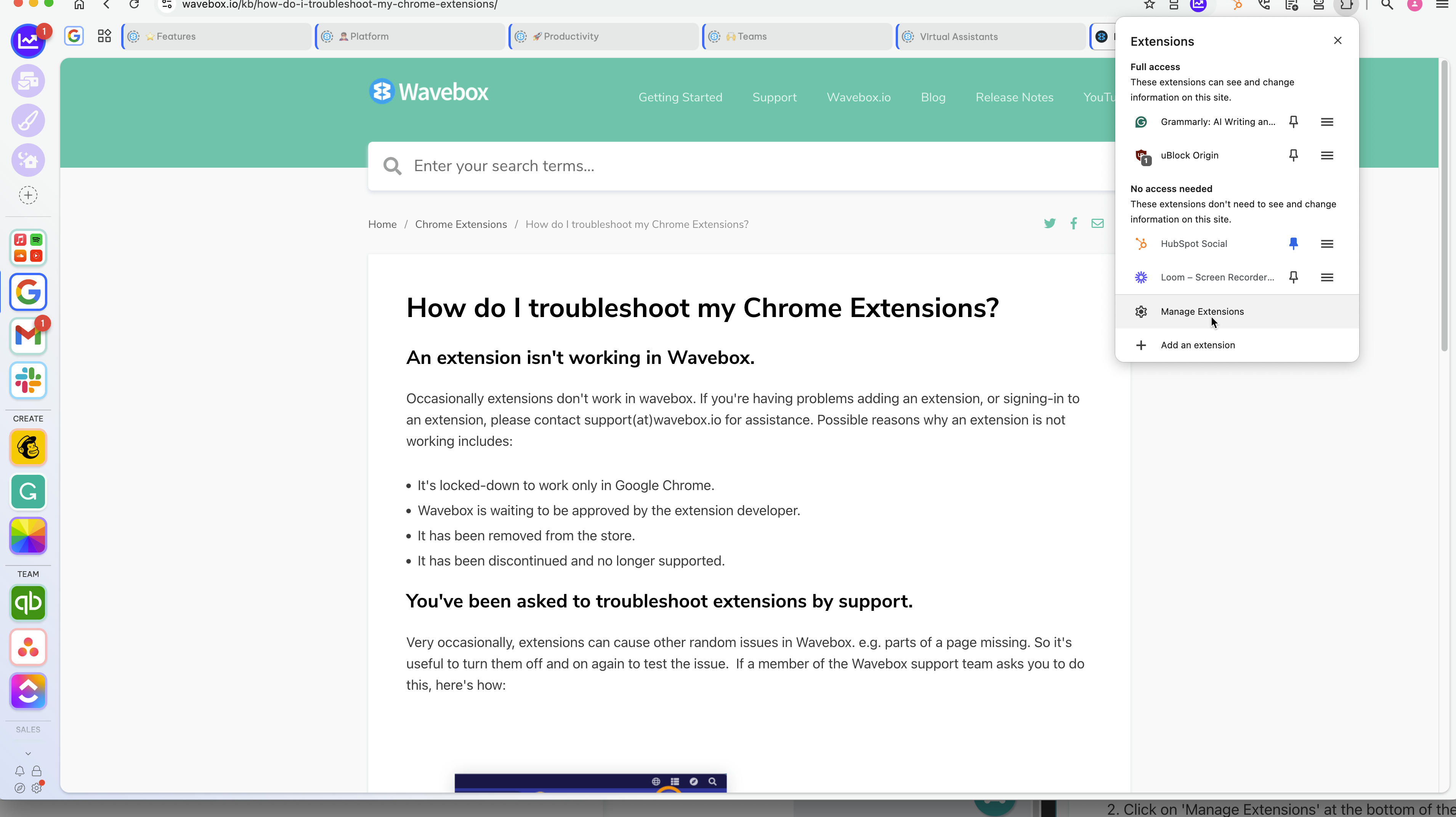The image size is (1456, 817).
Task: Open Mailchimp app under CREATE
Action: [28, 447]
